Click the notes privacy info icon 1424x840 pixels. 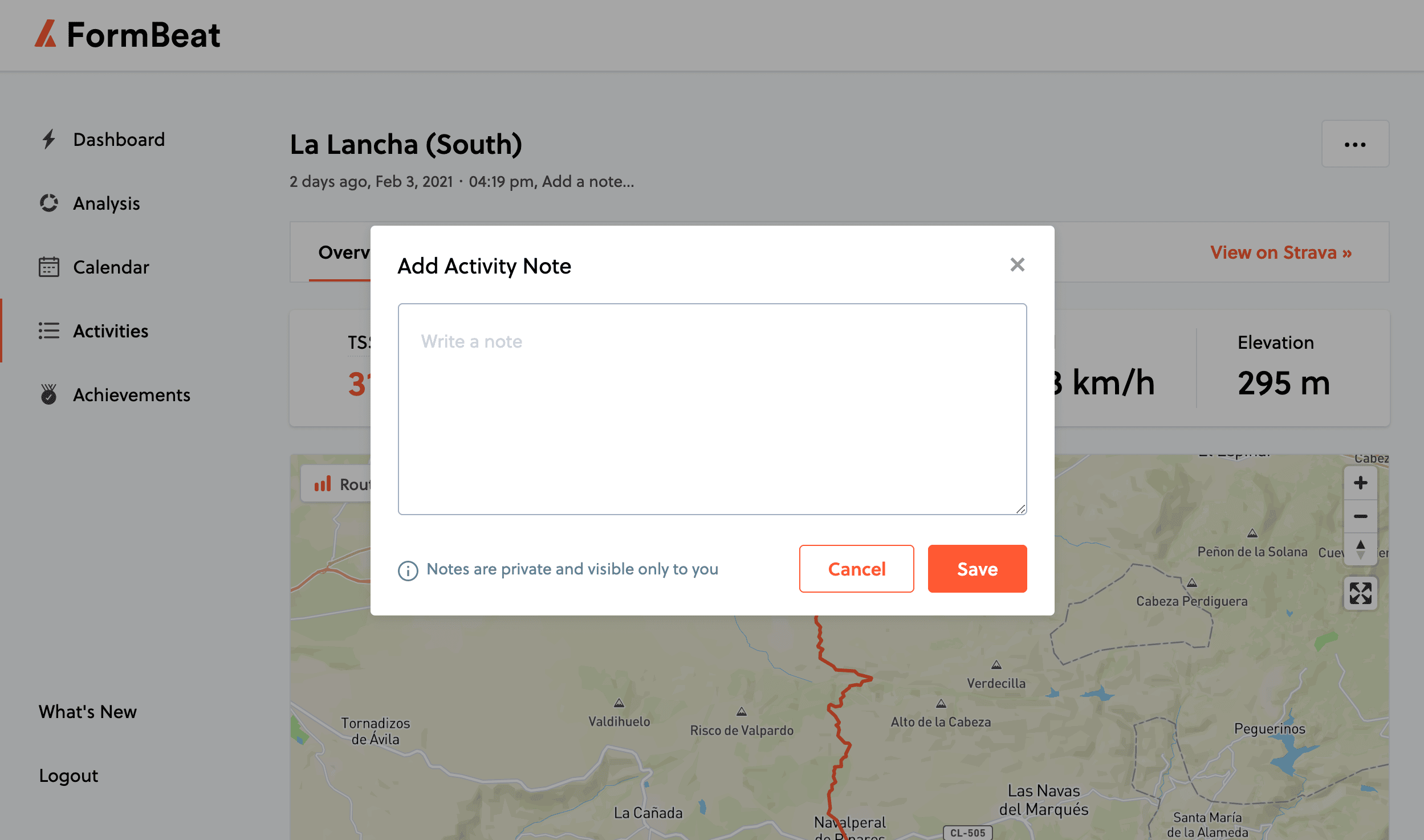(408, 570)
